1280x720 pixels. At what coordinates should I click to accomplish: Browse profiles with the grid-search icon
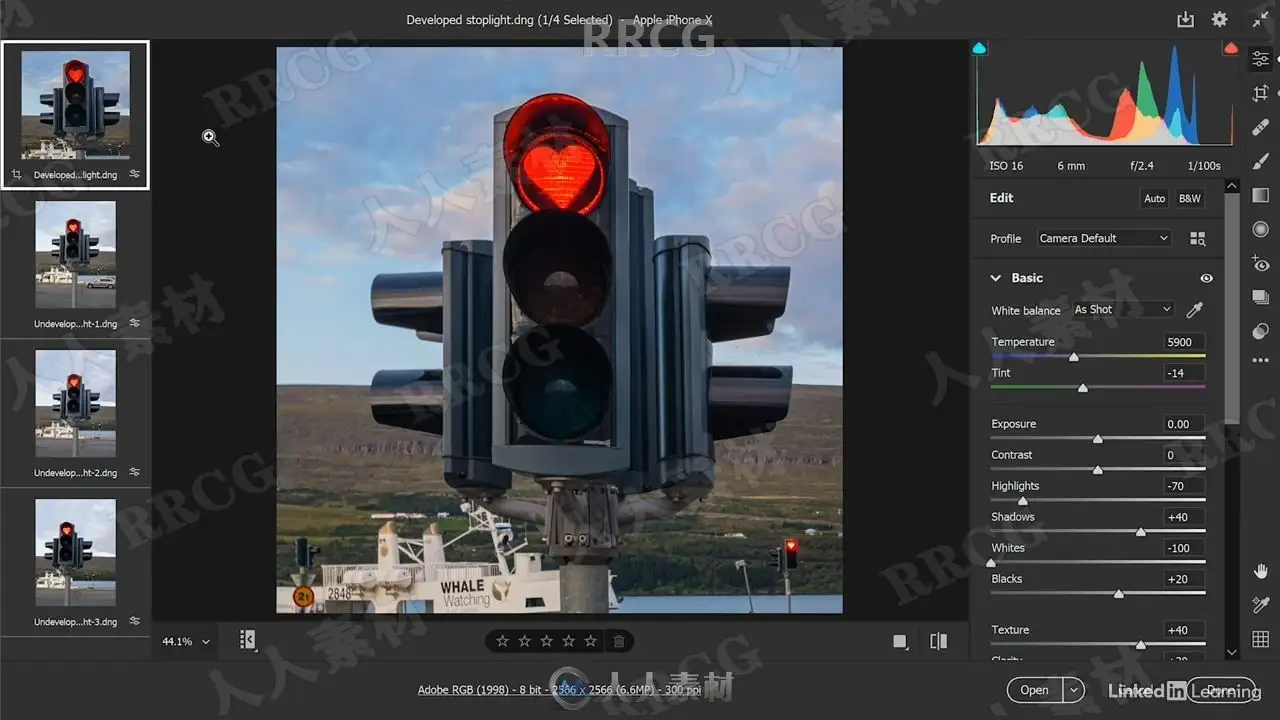1197,238
